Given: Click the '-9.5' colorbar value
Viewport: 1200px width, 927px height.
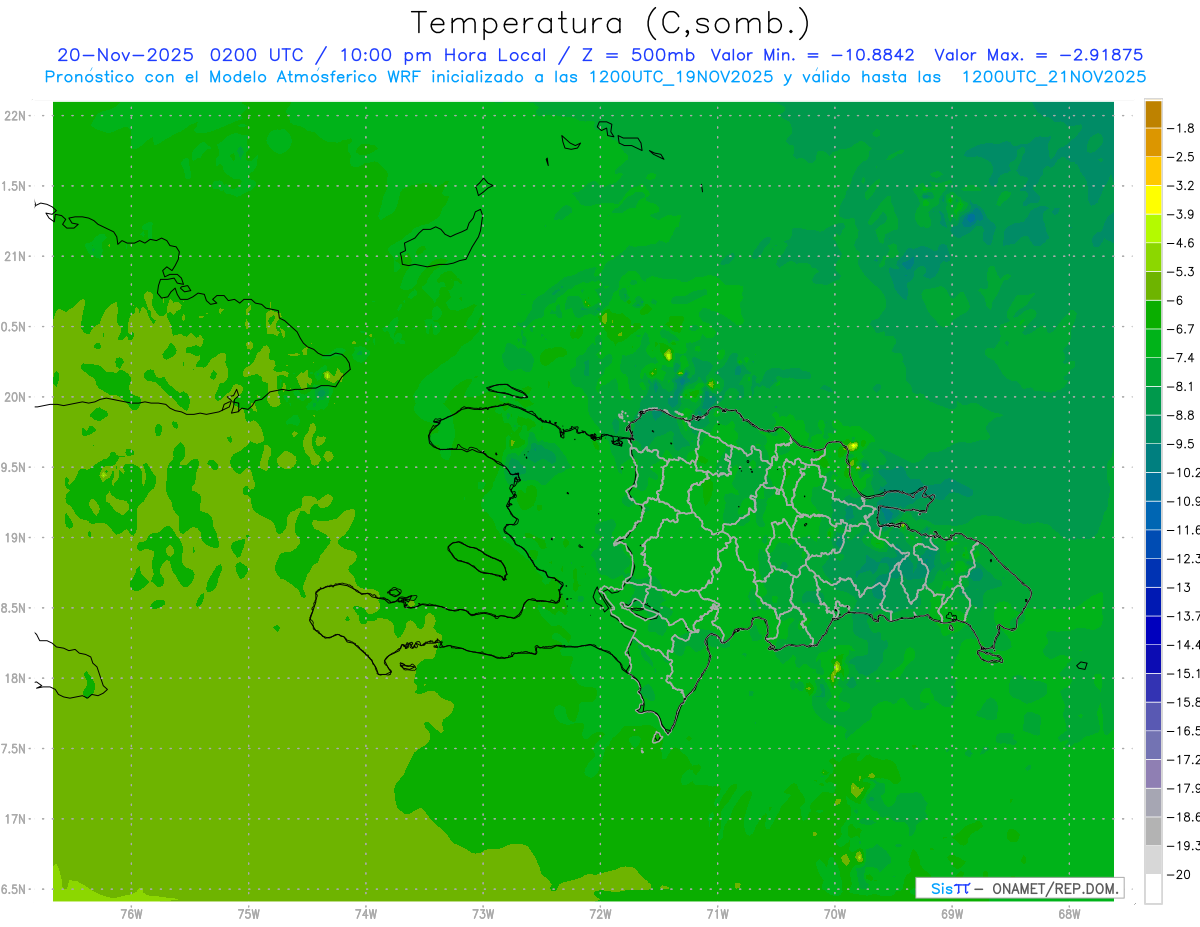Looking at the screenshot, I should pos(1182,443).
